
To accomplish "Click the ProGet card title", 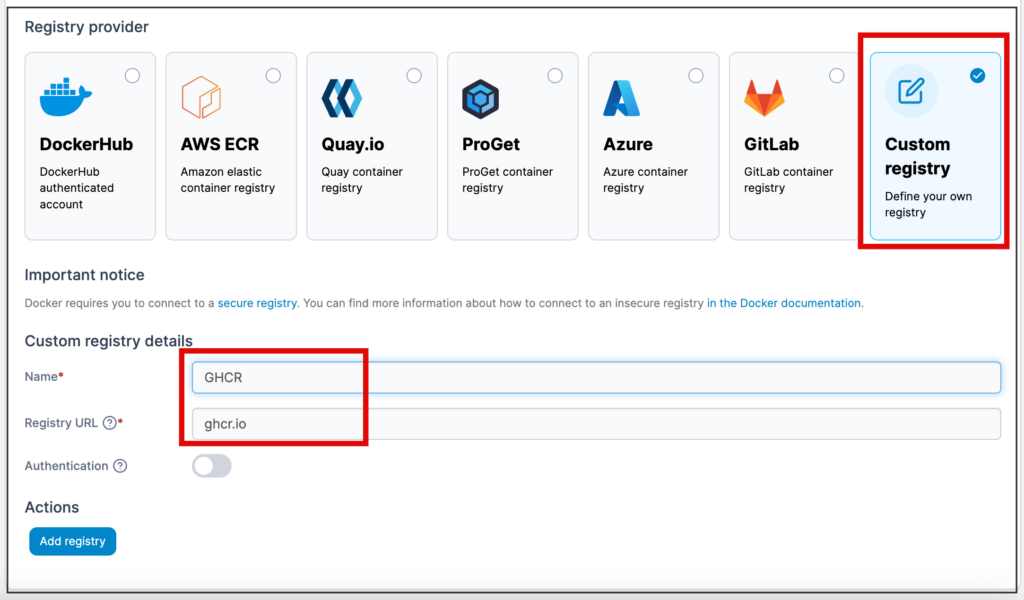I will click(x=491, y=144).
